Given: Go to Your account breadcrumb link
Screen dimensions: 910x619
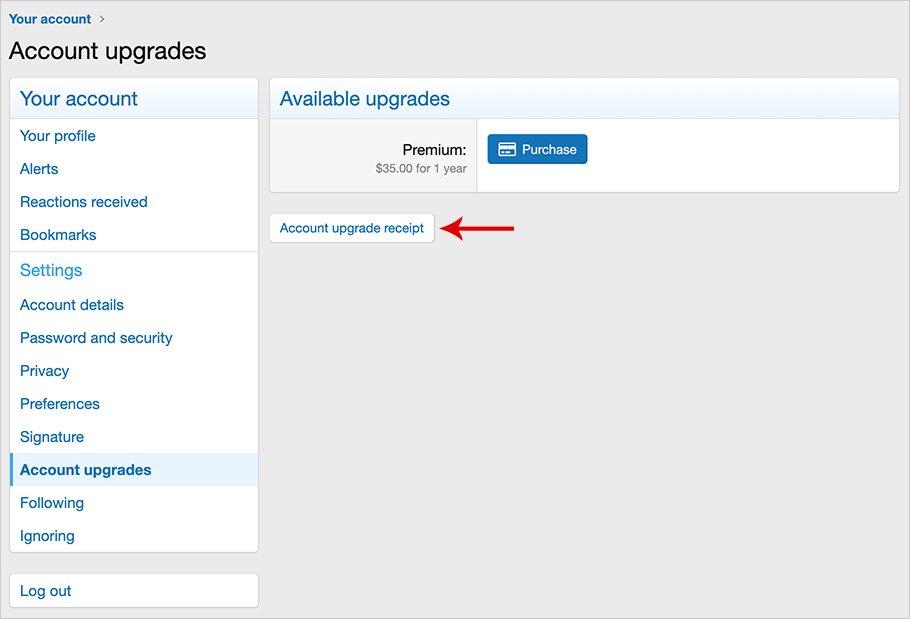Looking at the screenshot, I should [50, 19].
